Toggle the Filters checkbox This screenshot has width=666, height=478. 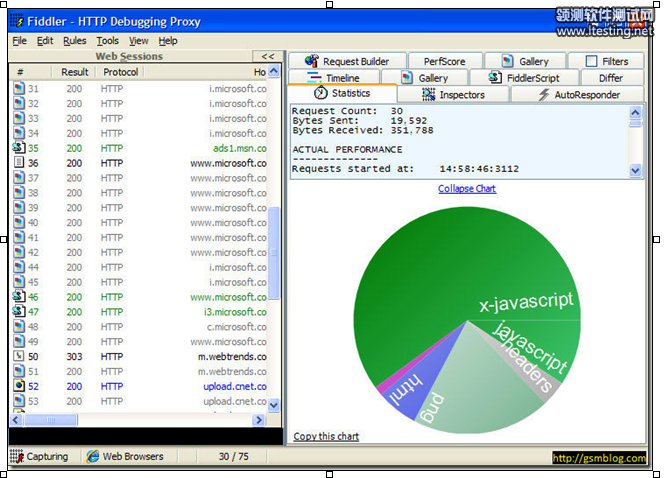click(591, 61)
